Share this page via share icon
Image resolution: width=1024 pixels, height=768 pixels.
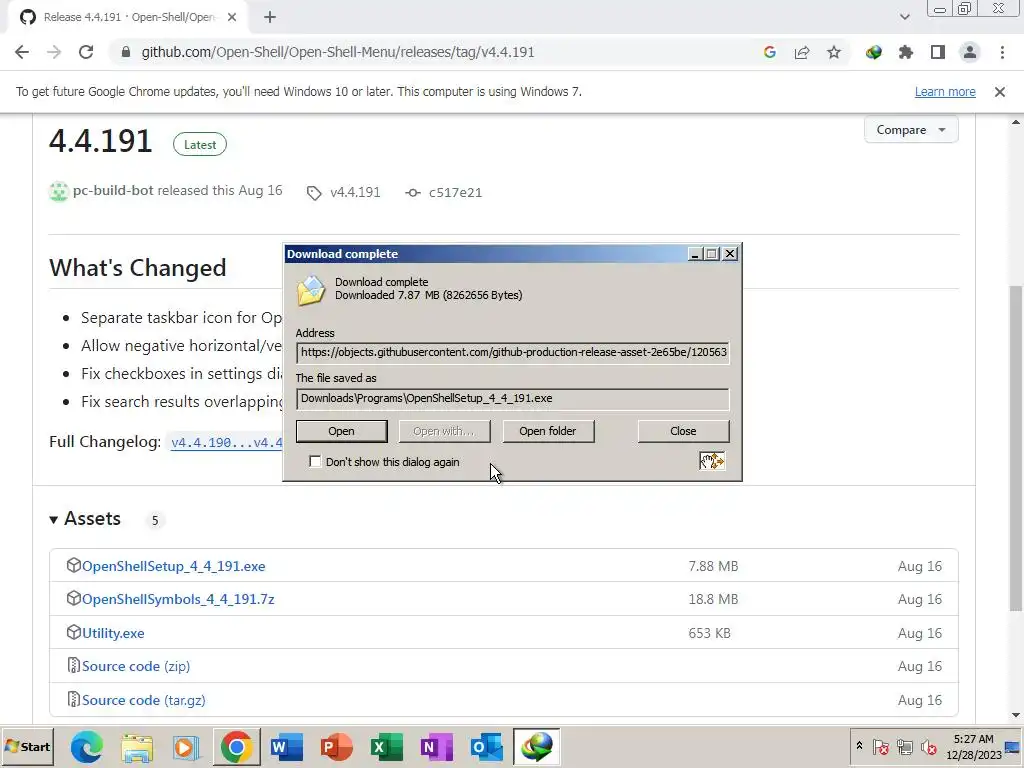802,52
